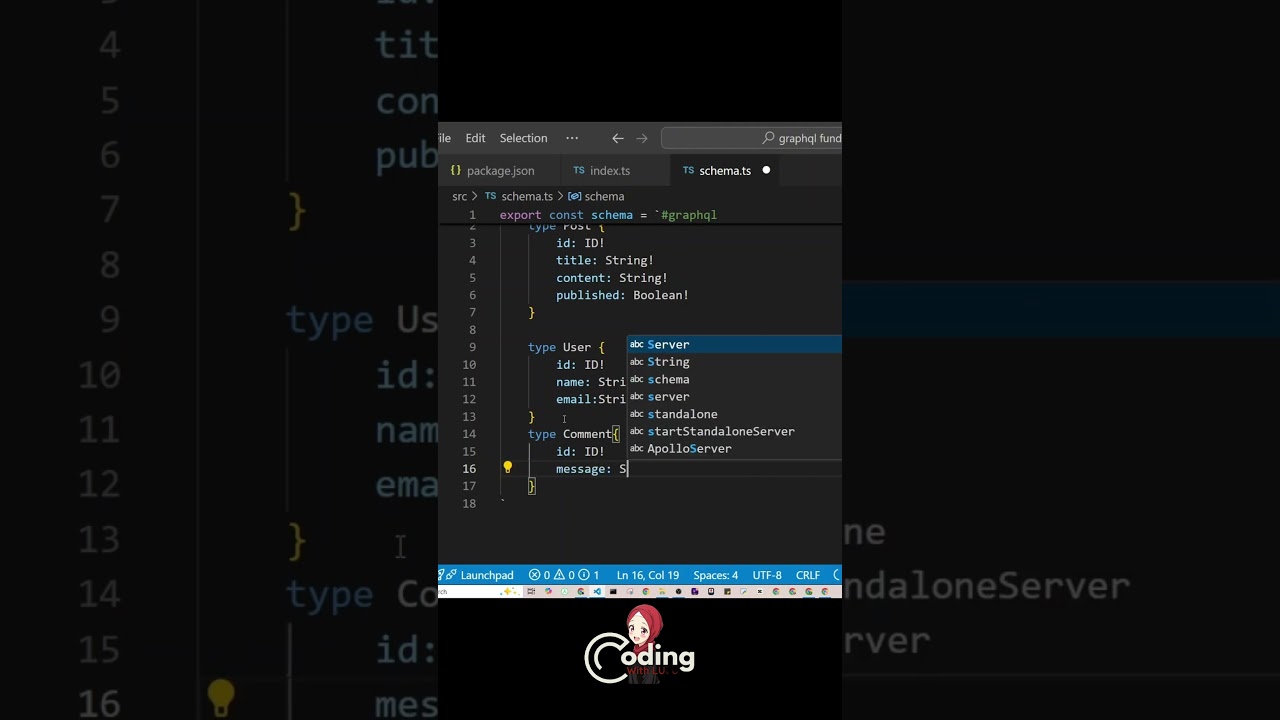
Task: Click the VS Code taskbar icon
Action: 597,592
